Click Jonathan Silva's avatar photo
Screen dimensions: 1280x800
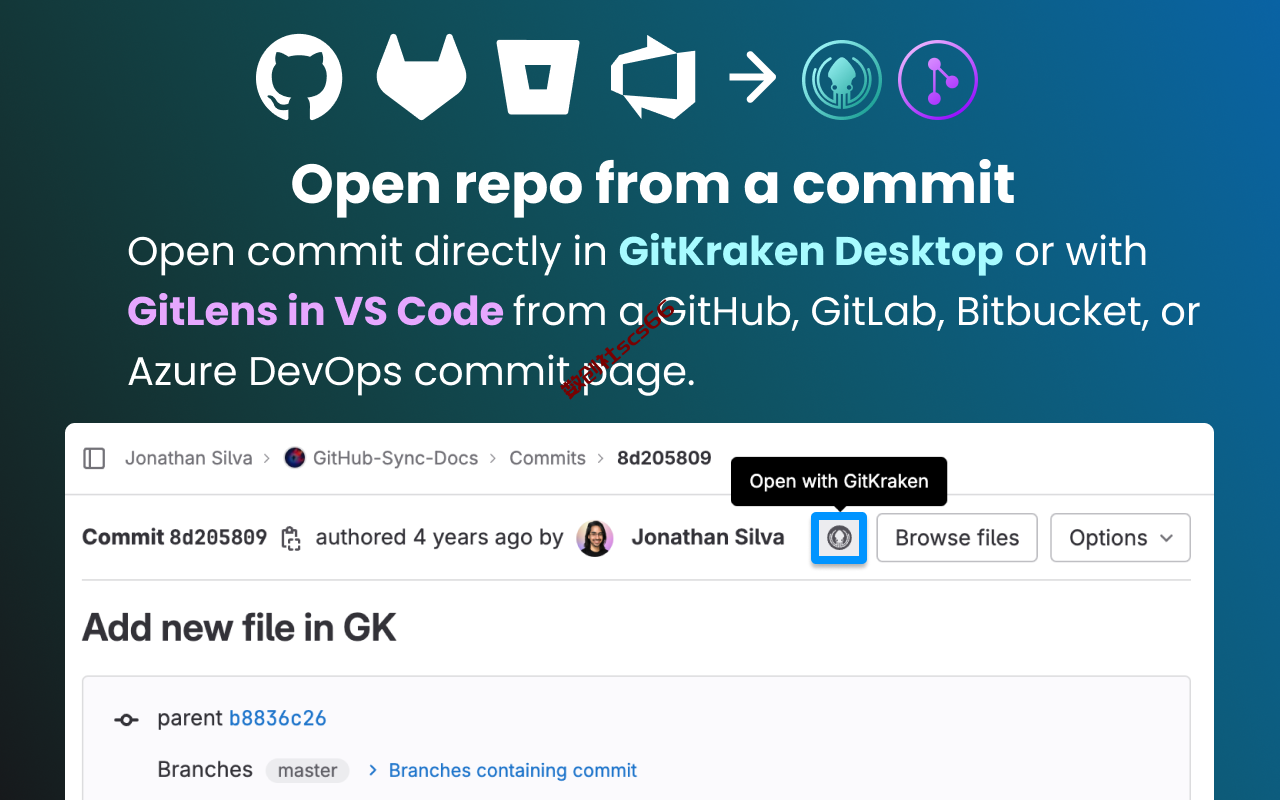pos(594,538)
